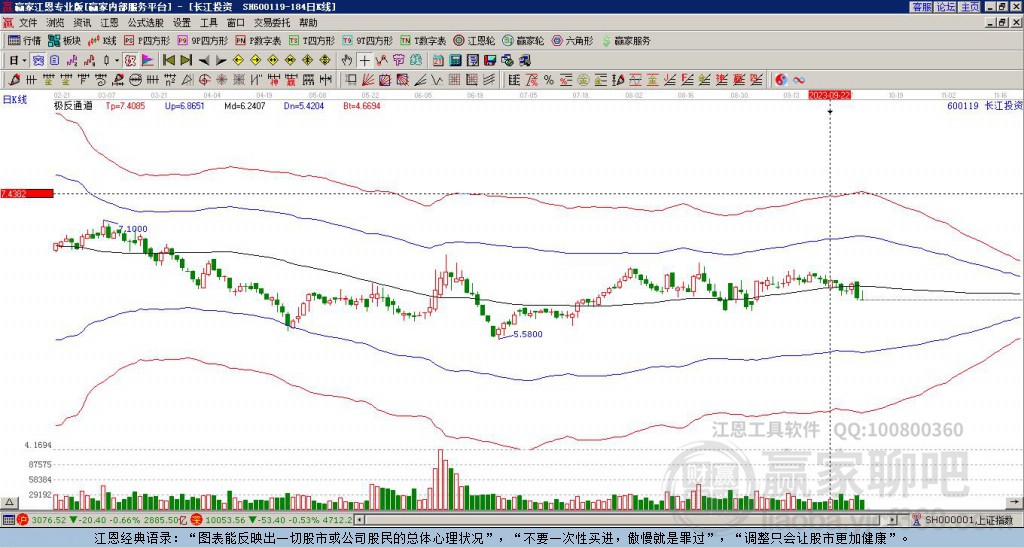Viewport: 1024px width, 548px height.
Task: Open the 帮助 menu
Action: tap(308, 23)
